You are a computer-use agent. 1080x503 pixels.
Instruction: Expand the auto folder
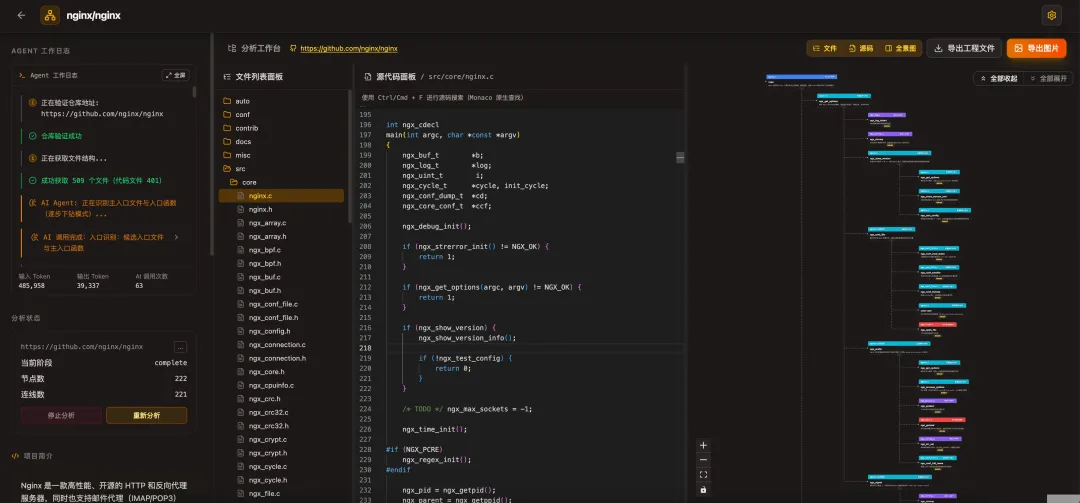point(281,101)
